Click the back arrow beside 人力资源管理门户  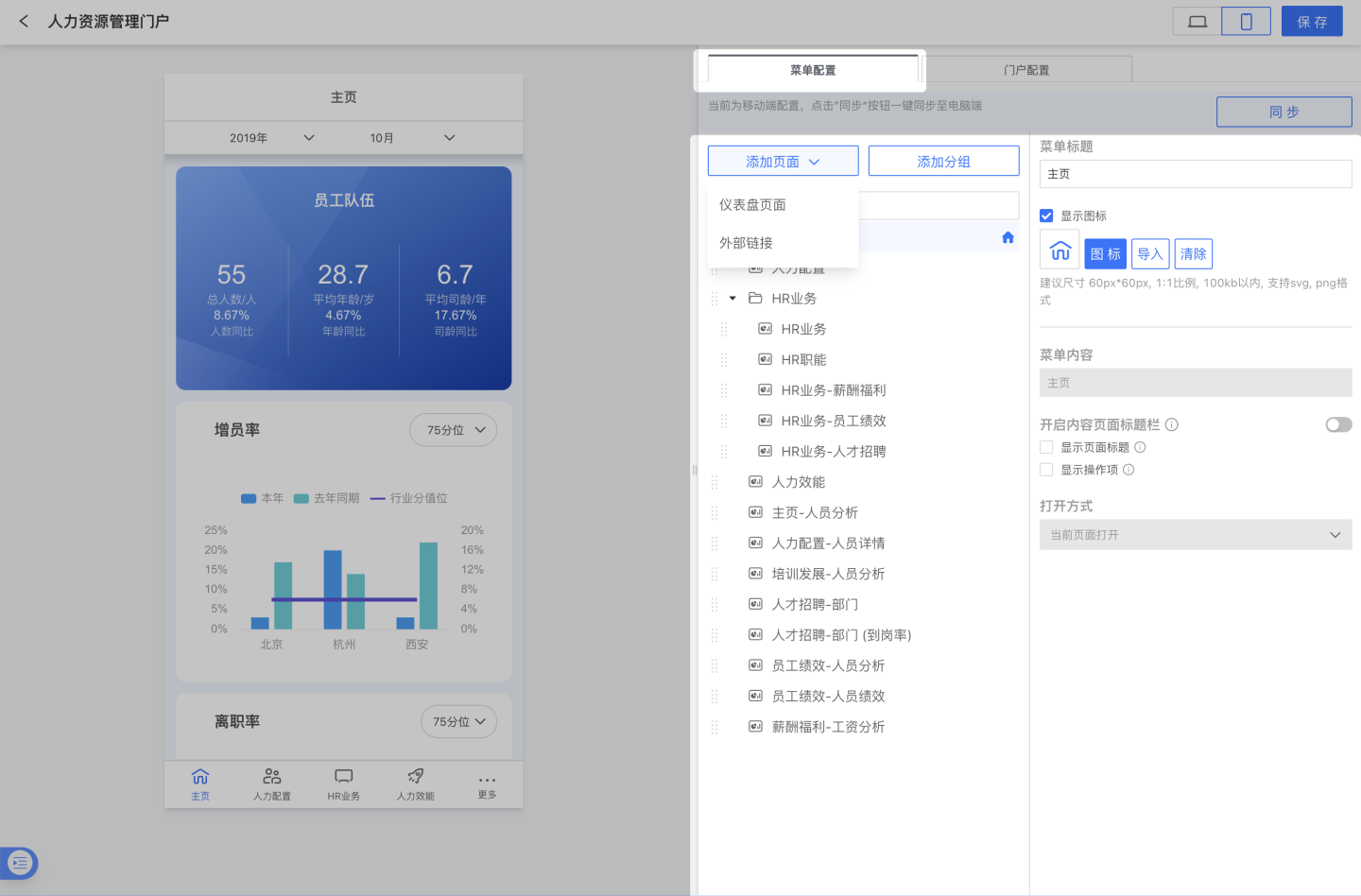[x=24, y=21]
